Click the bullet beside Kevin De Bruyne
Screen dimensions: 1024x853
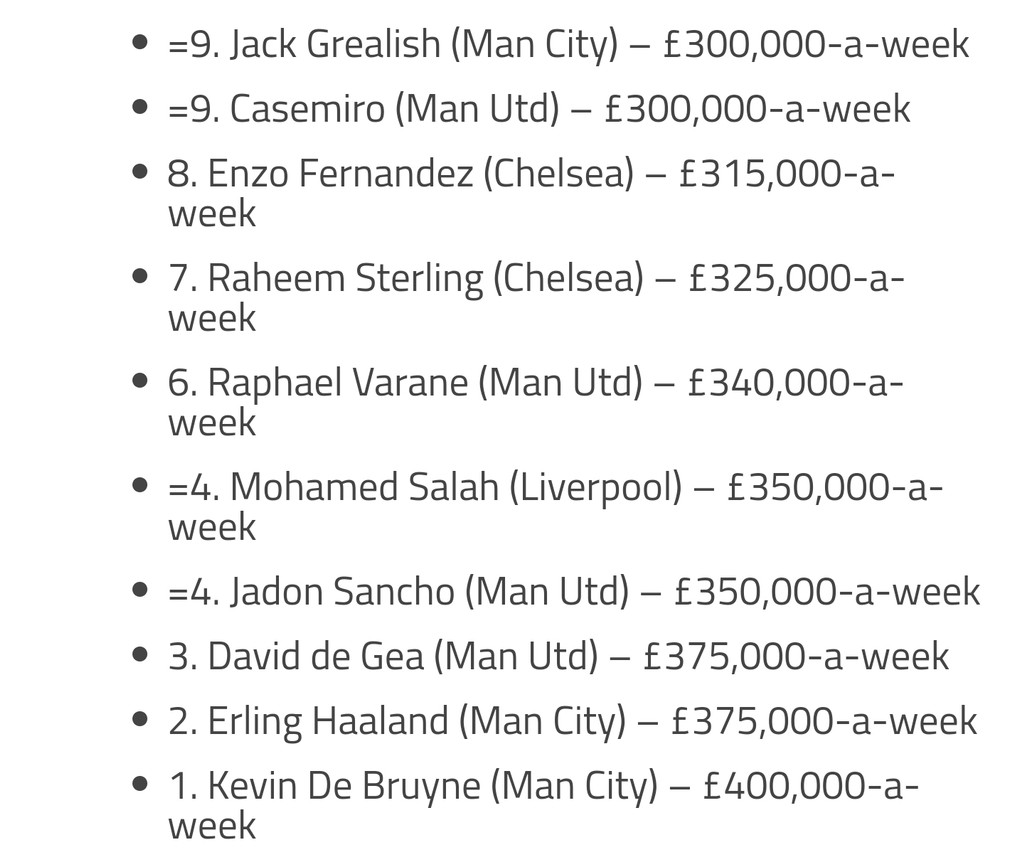141,787
